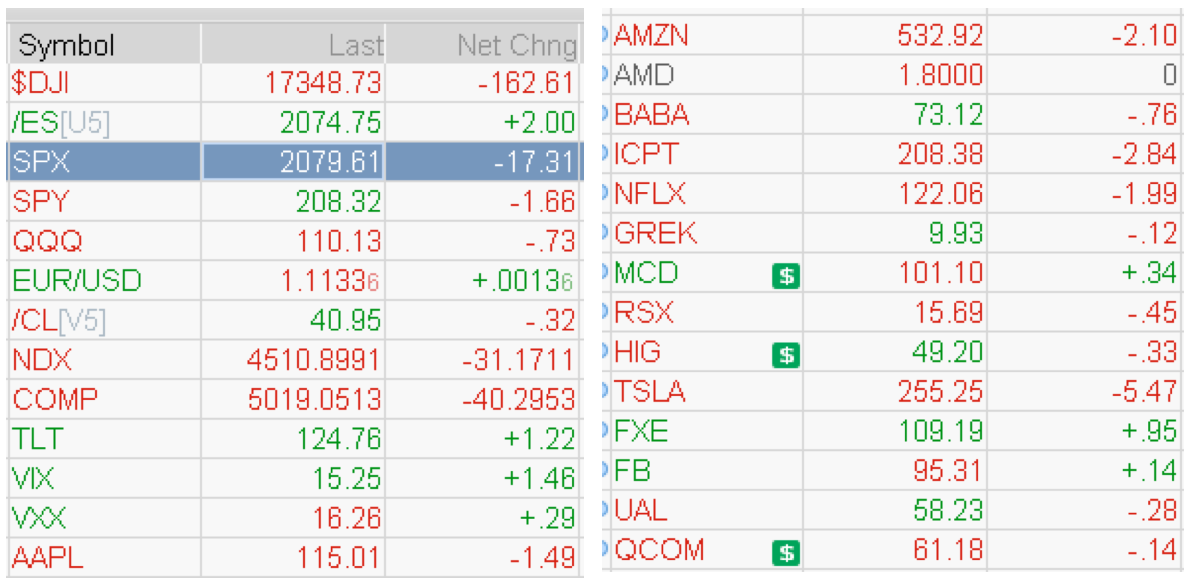Click the blue marker left of NFLX

pos(606,194)
